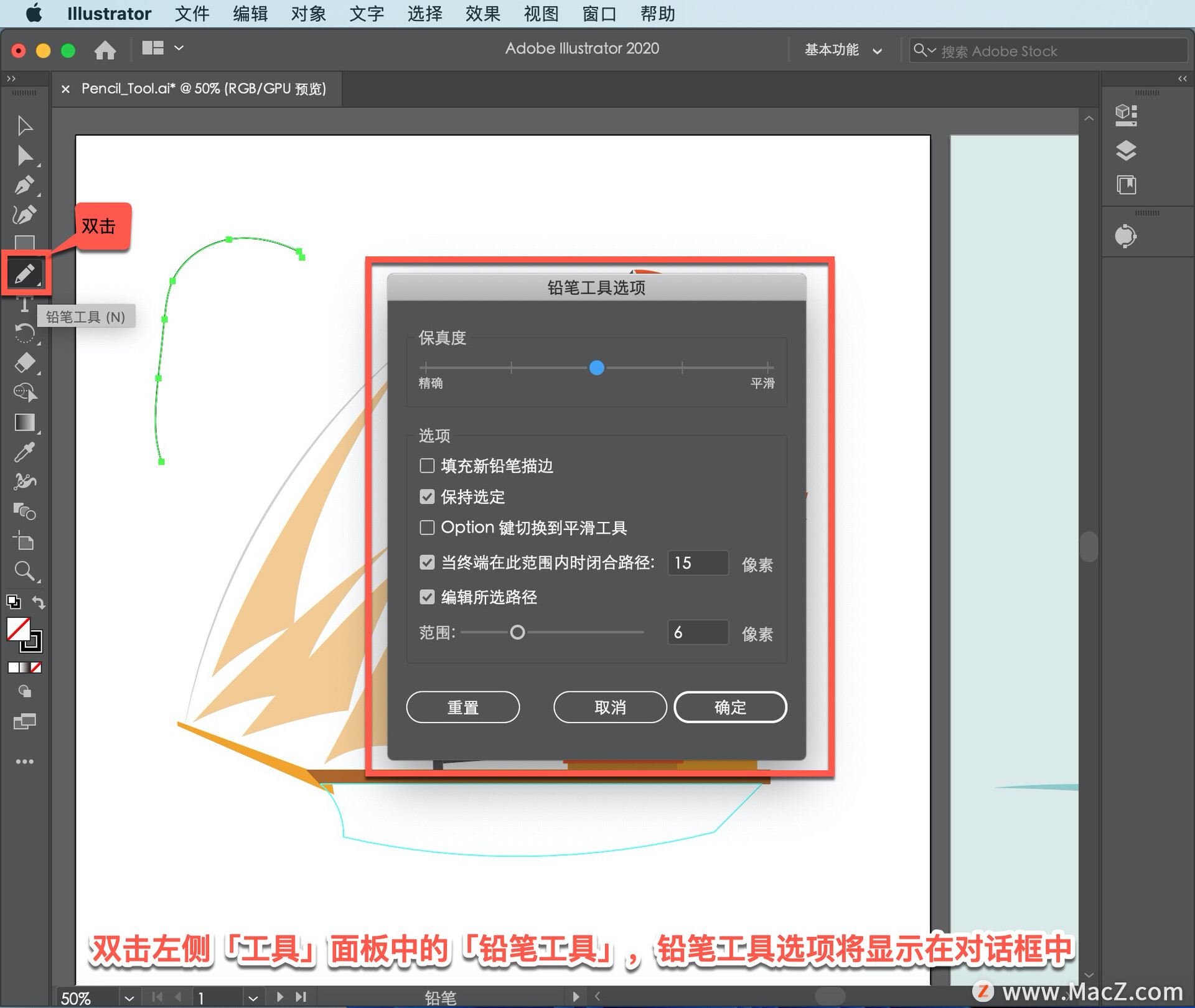The height and width of the screenshot is (1008, 1195).
Task: Click the 保真度 fidelity slider handle
Action: [596, 368]
